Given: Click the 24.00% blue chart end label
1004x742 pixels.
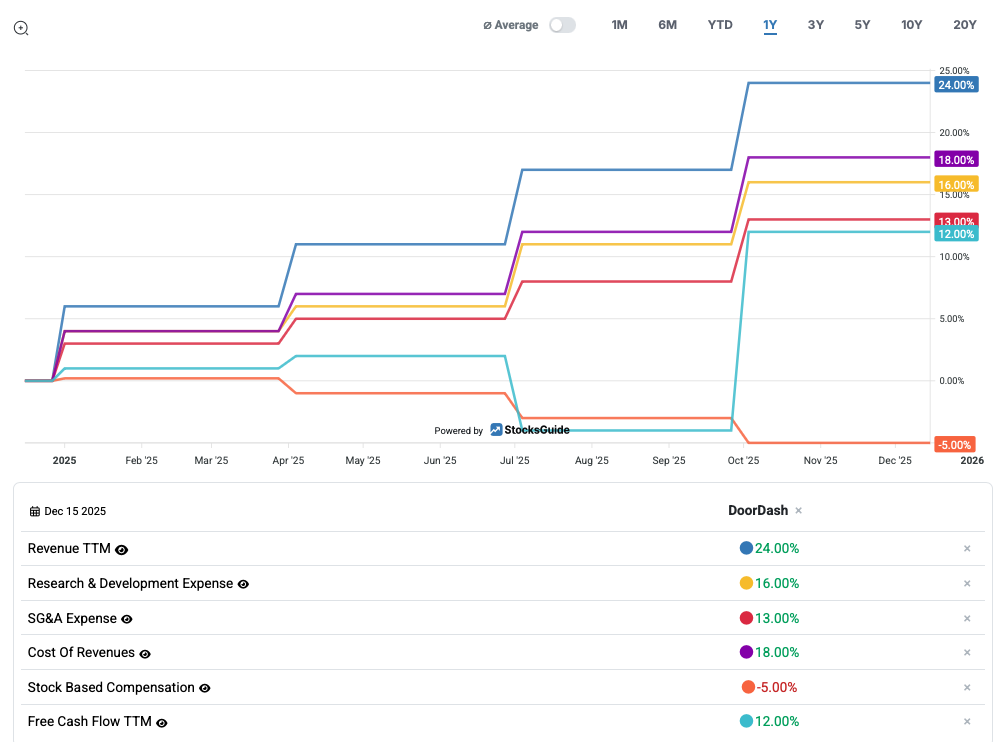Looking at the screenshot, I should [955, 85].
